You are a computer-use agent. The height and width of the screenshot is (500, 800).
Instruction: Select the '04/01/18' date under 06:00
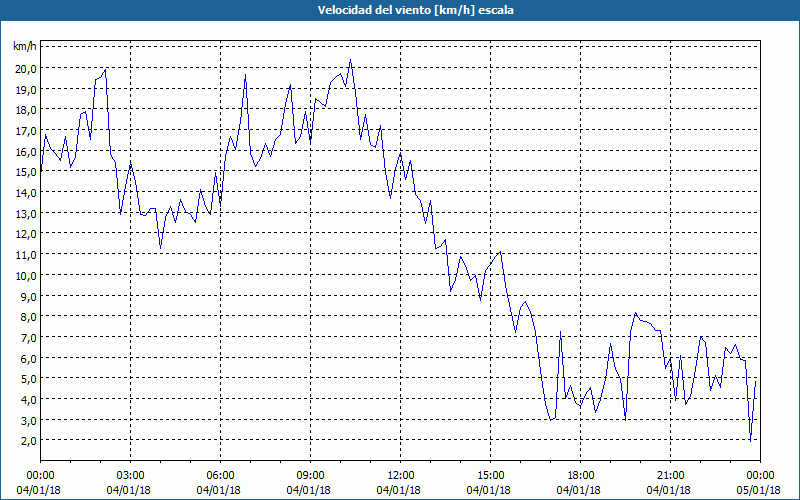[x=218, y=490]
